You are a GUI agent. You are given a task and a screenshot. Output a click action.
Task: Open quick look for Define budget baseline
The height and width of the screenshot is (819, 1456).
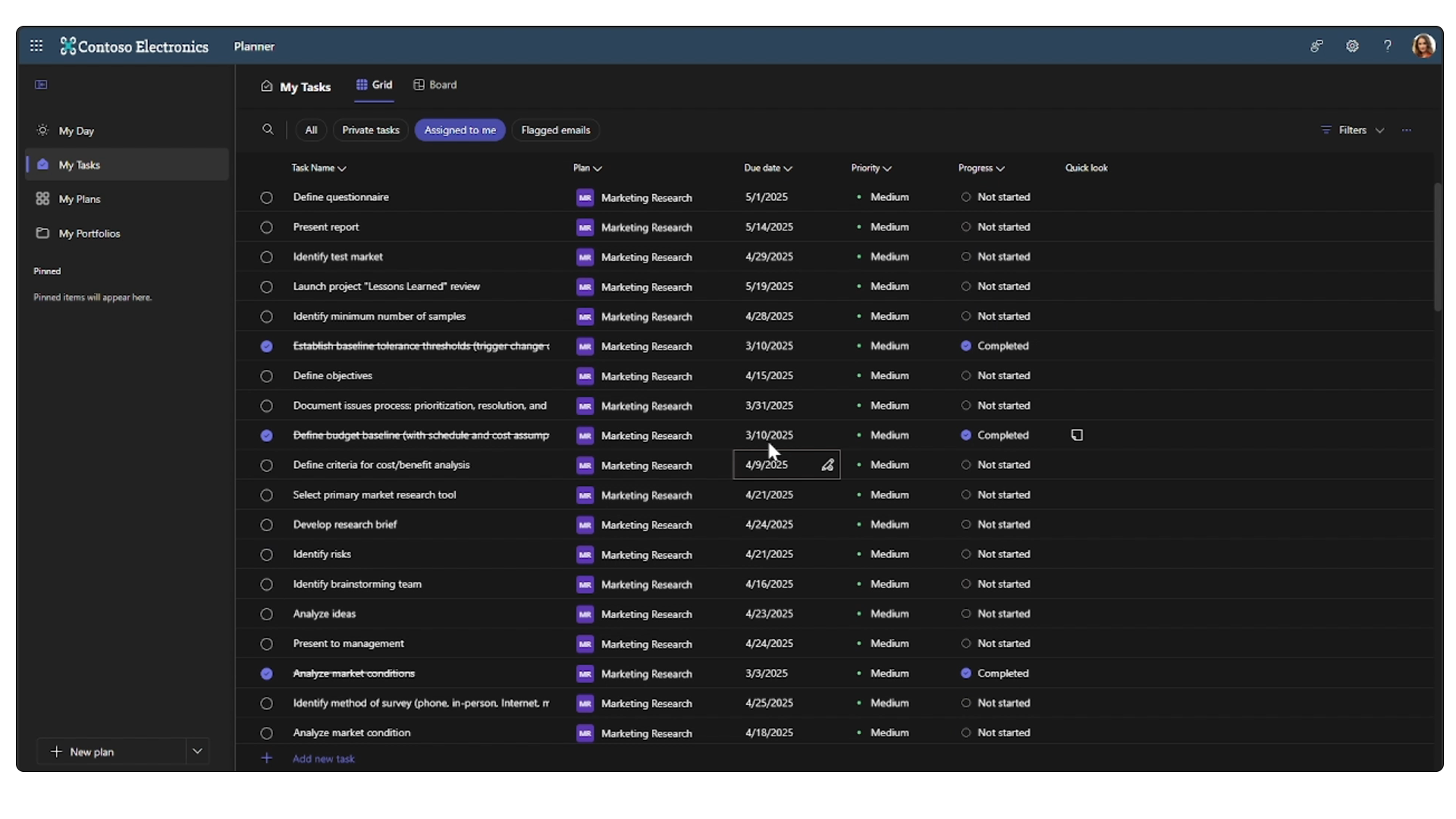pyautogui.click(x=1077, y=435)
